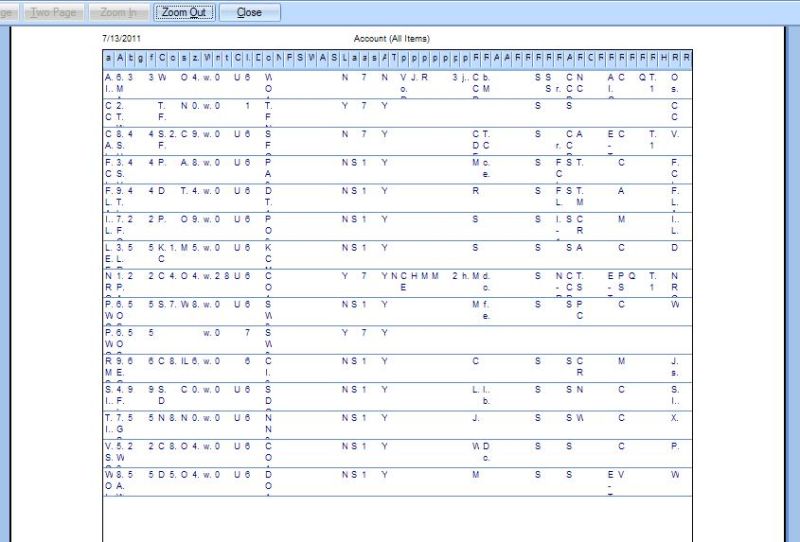Click the L. I.. value in S 4. 9 row
Viewport: 800px width, 542px height.
click(x=481, y=389)
